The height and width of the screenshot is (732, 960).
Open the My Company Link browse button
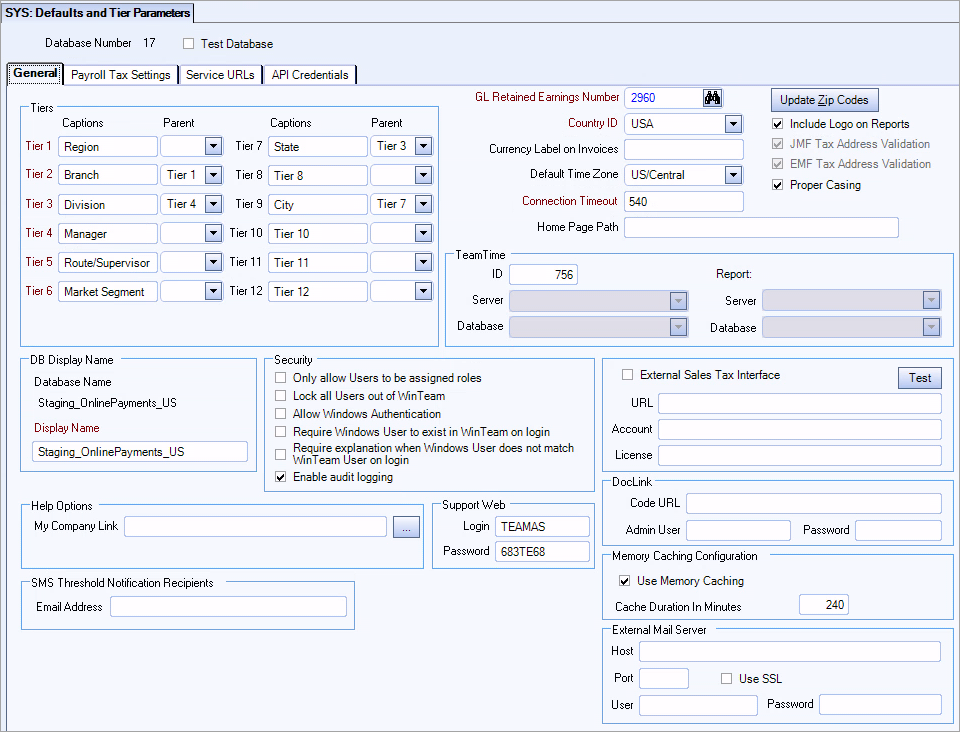pos(406,525)
